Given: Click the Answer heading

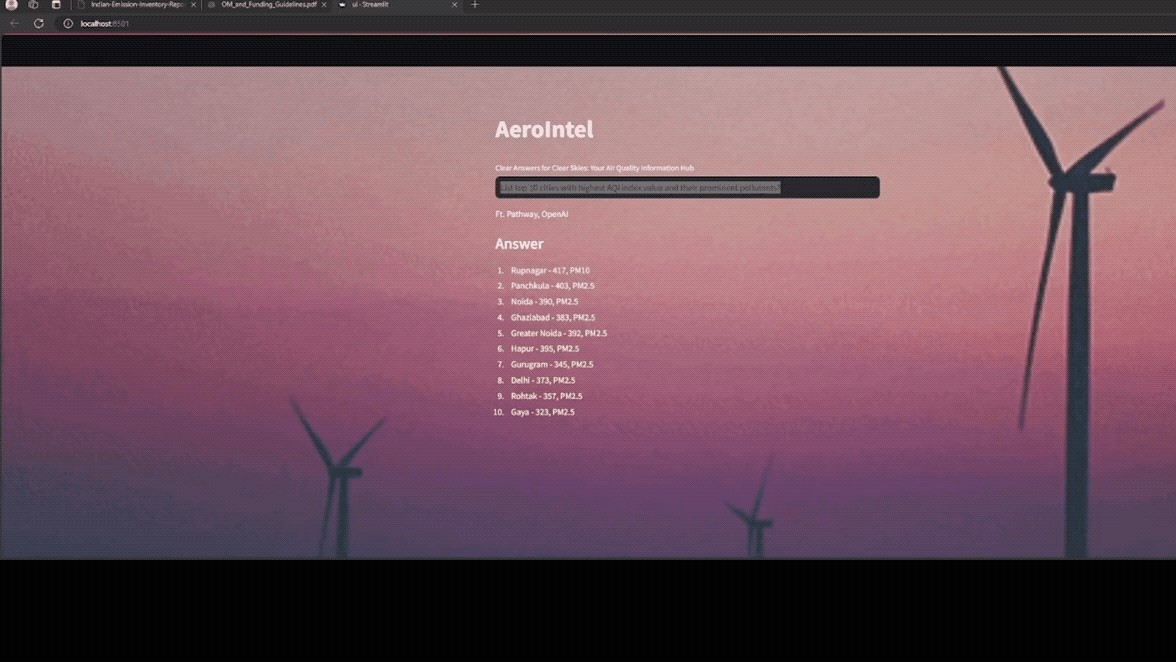Looking at the screenshot, I should pos(519,244).
